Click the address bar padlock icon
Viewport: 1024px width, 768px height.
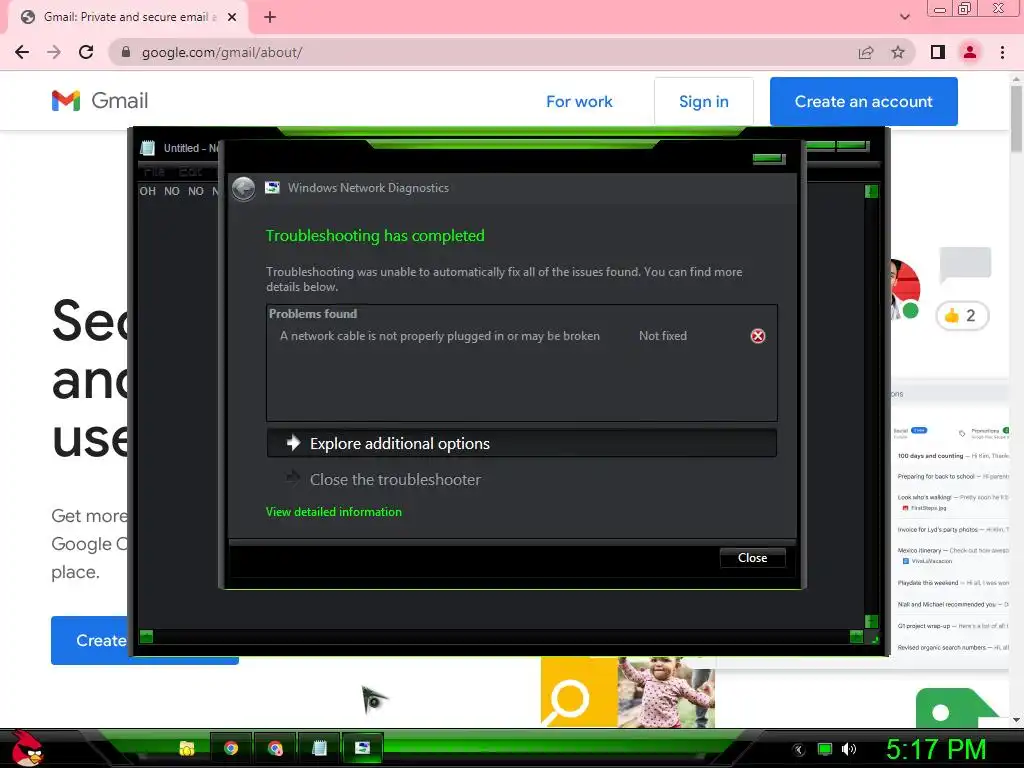tap(126, 52)
